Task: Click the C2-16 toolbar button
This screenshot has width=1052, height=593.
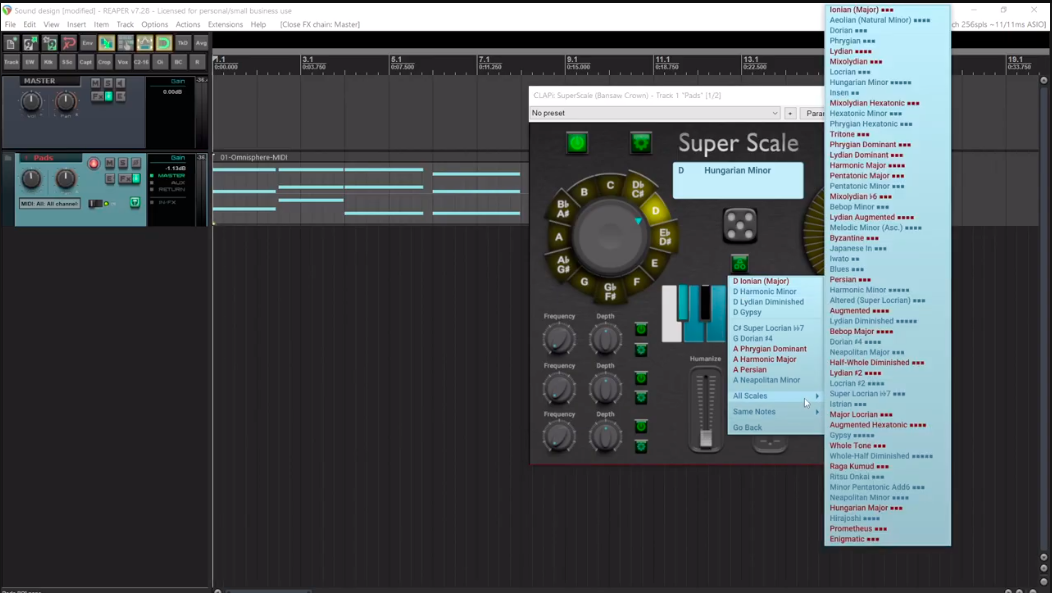Action: point(141,62)
